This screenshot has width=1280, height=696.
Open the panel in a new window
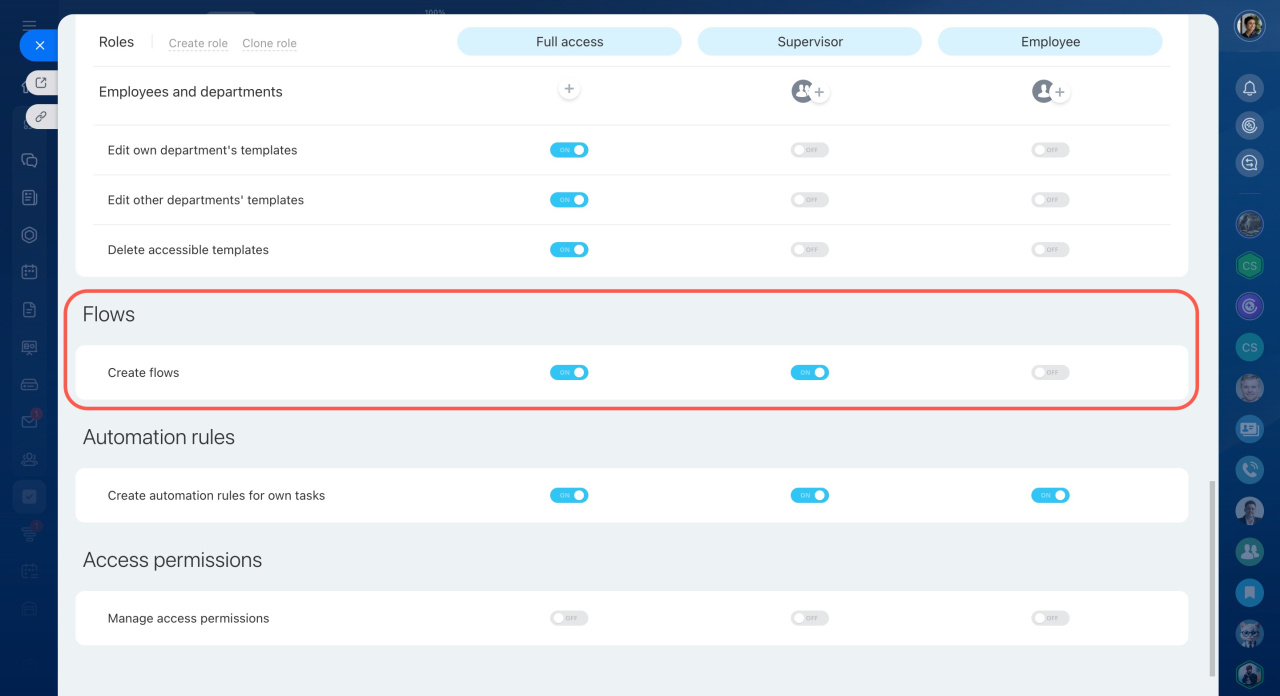(41, 83)
